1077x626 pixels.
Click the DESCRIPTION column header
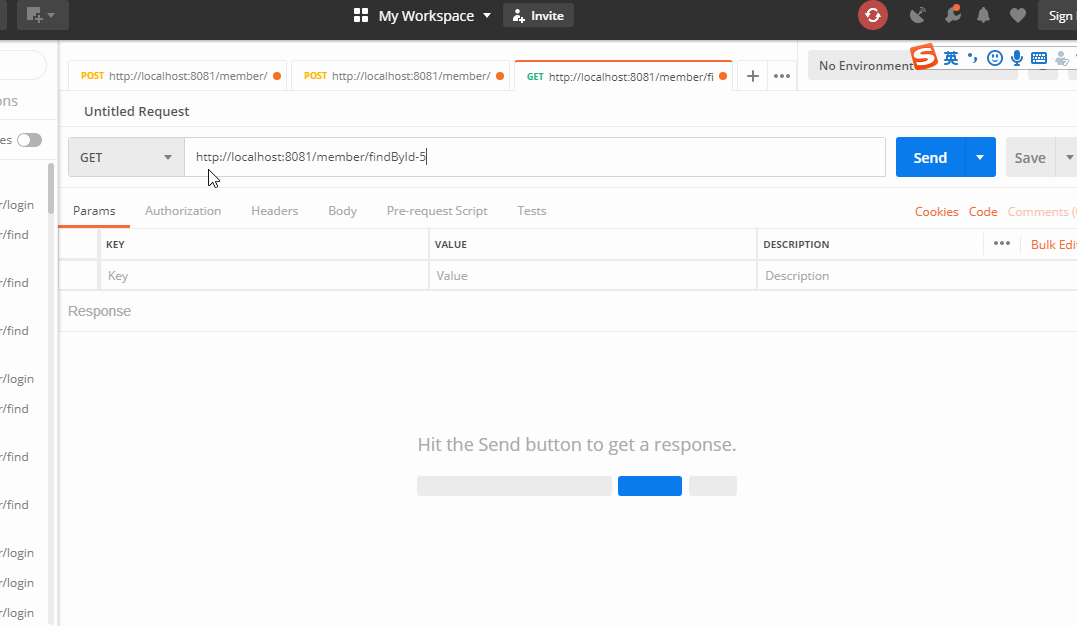pos(796,245)
